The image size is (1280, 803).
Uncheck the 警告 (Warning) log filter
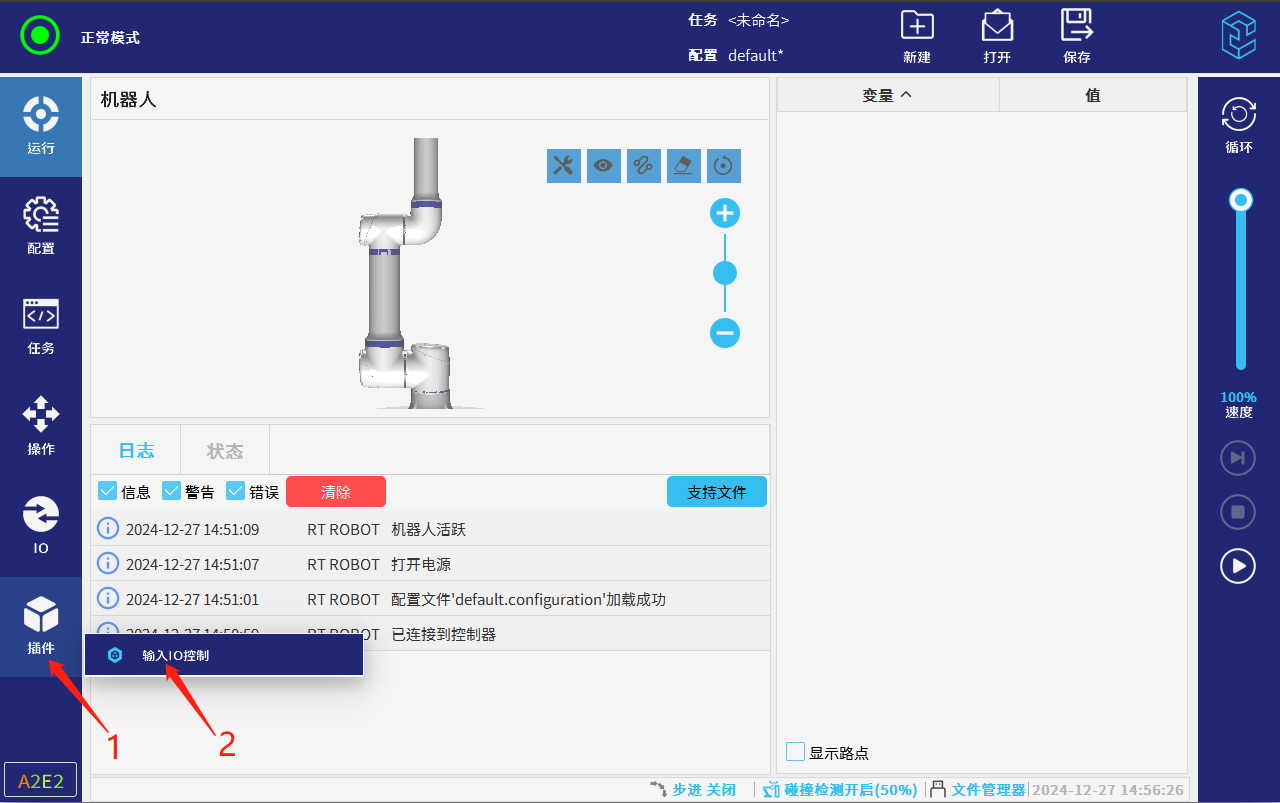point(172,491)
